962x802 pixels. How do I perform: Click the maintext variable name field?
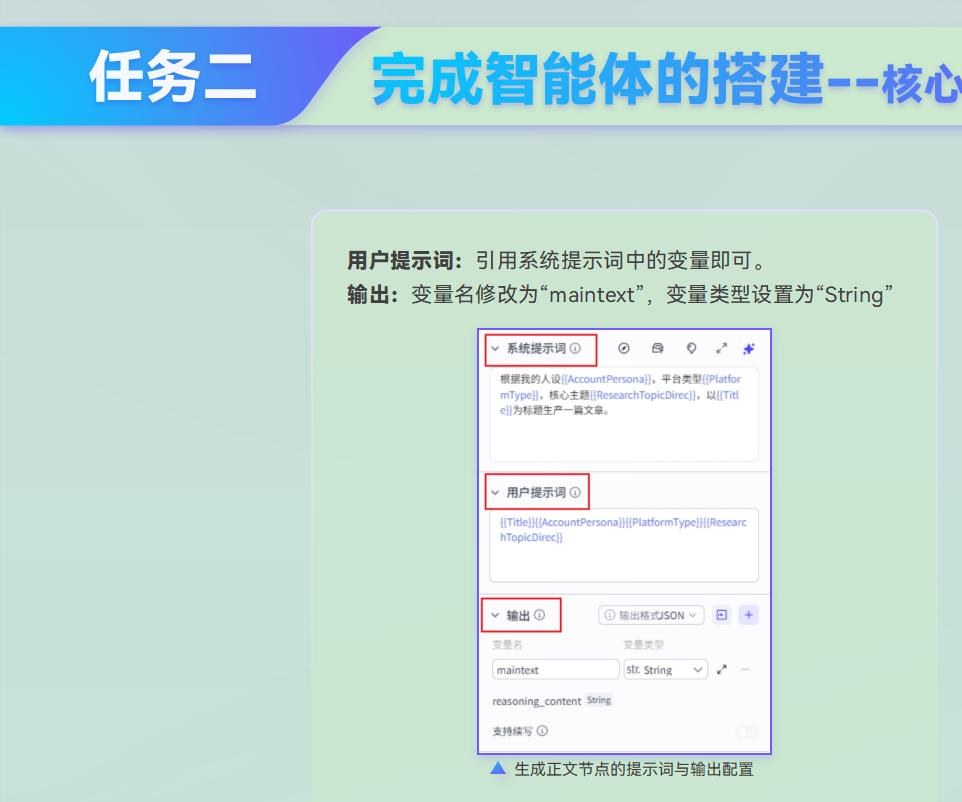coord(555,669)
